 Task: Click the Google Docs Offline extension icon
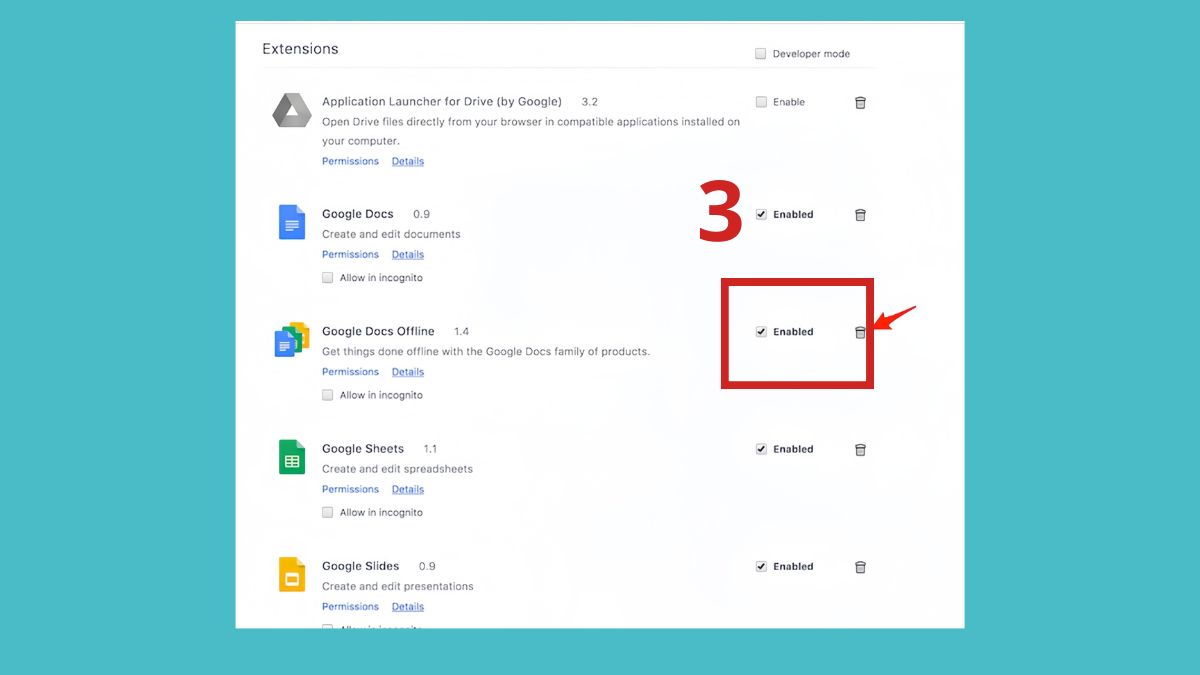292,339
